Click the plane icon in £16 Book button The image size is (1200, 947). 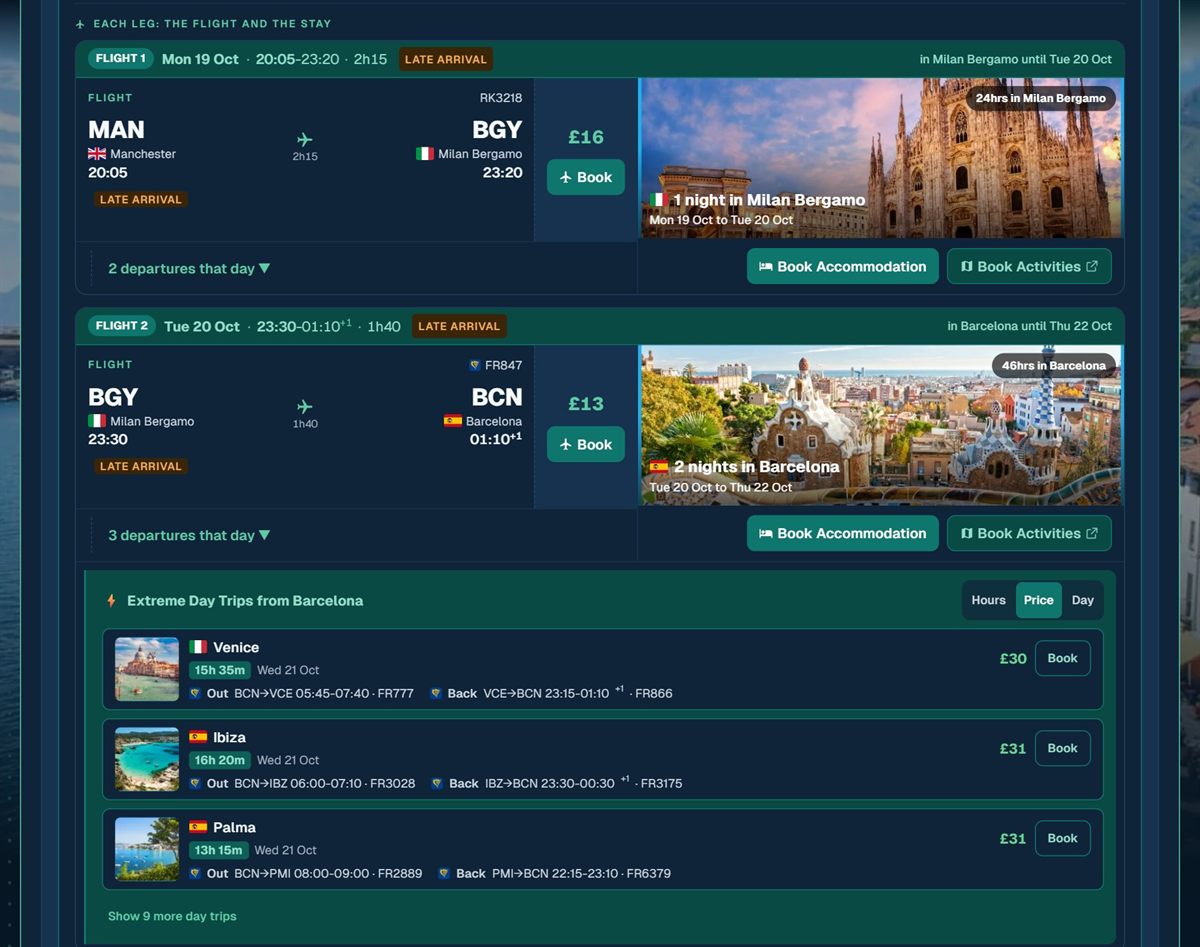(566, 177)
